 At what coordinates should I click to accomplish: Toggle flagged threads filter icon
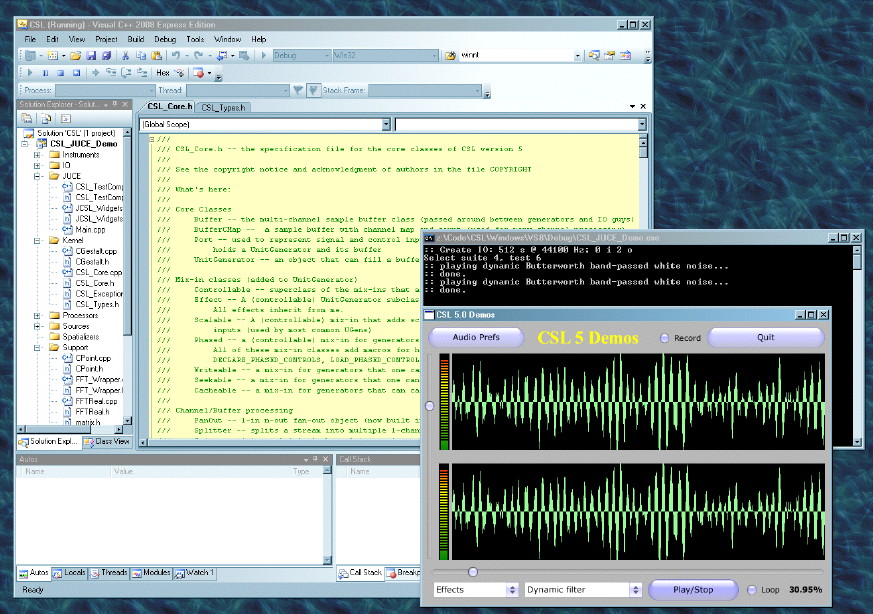tap(313, 90)
